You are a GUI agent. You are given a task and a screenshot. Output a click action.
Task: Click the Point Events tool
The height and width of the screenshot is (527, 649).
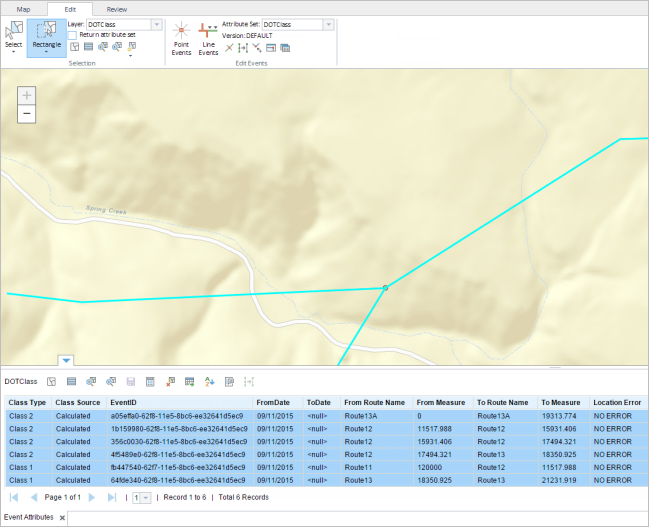click(x=181, y=37)
